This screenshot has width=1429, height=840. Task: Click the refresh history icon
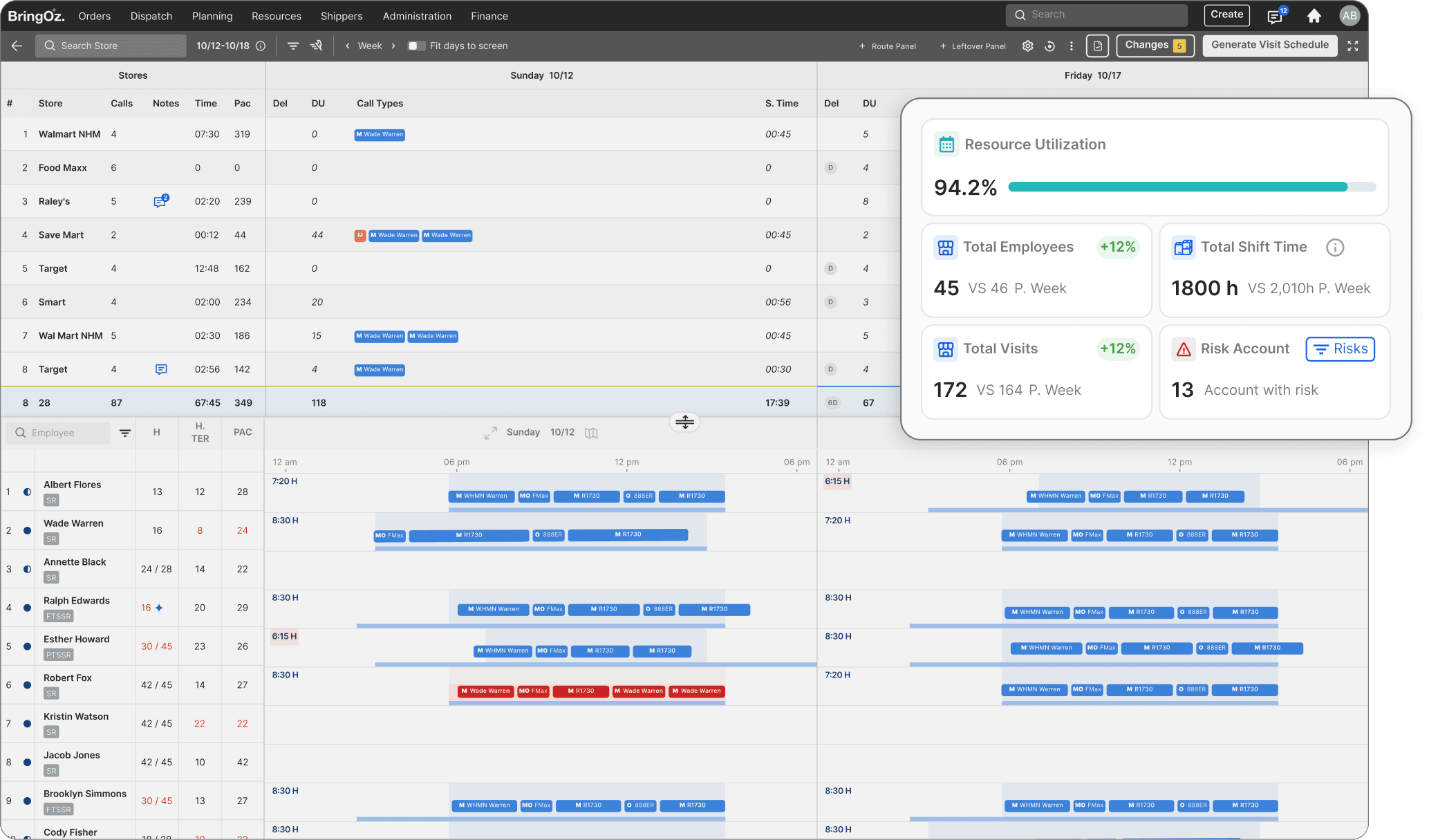point(1049,46)
